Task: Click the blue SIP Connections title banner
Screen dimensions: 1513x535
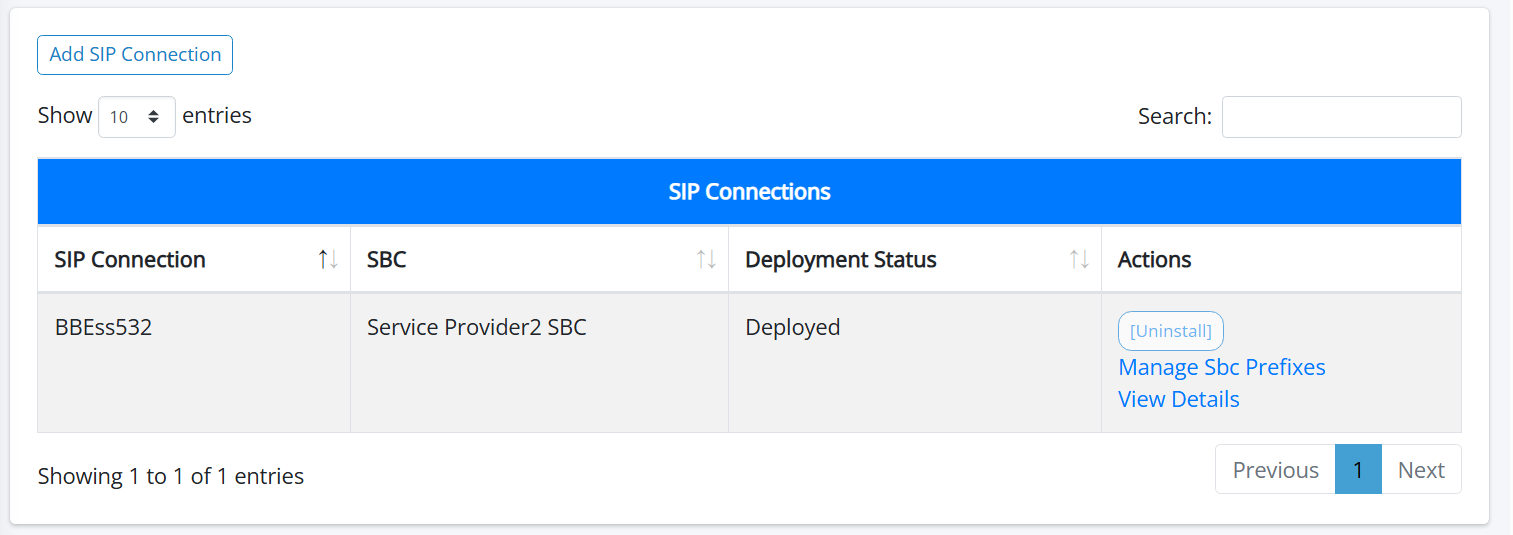Action: click(749, 191)
